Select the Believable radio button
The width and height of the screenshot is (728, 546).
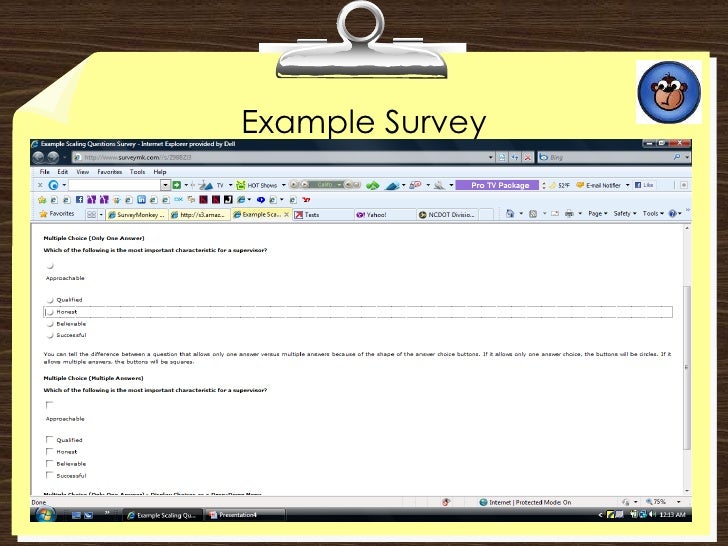coord(50,324)
